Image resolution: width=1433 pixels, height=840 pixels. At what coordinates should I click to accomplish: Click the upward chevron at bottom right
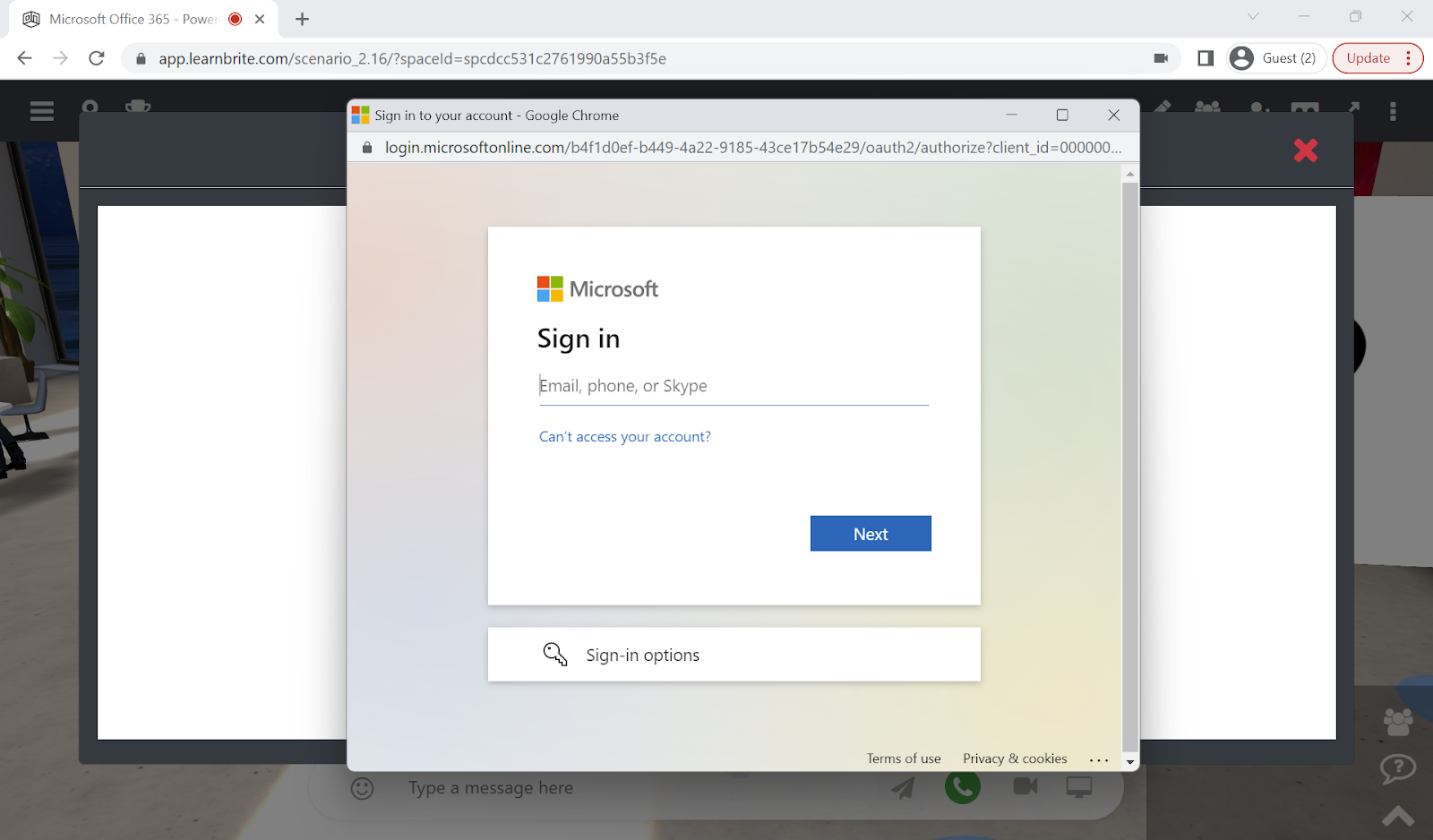1398,816
